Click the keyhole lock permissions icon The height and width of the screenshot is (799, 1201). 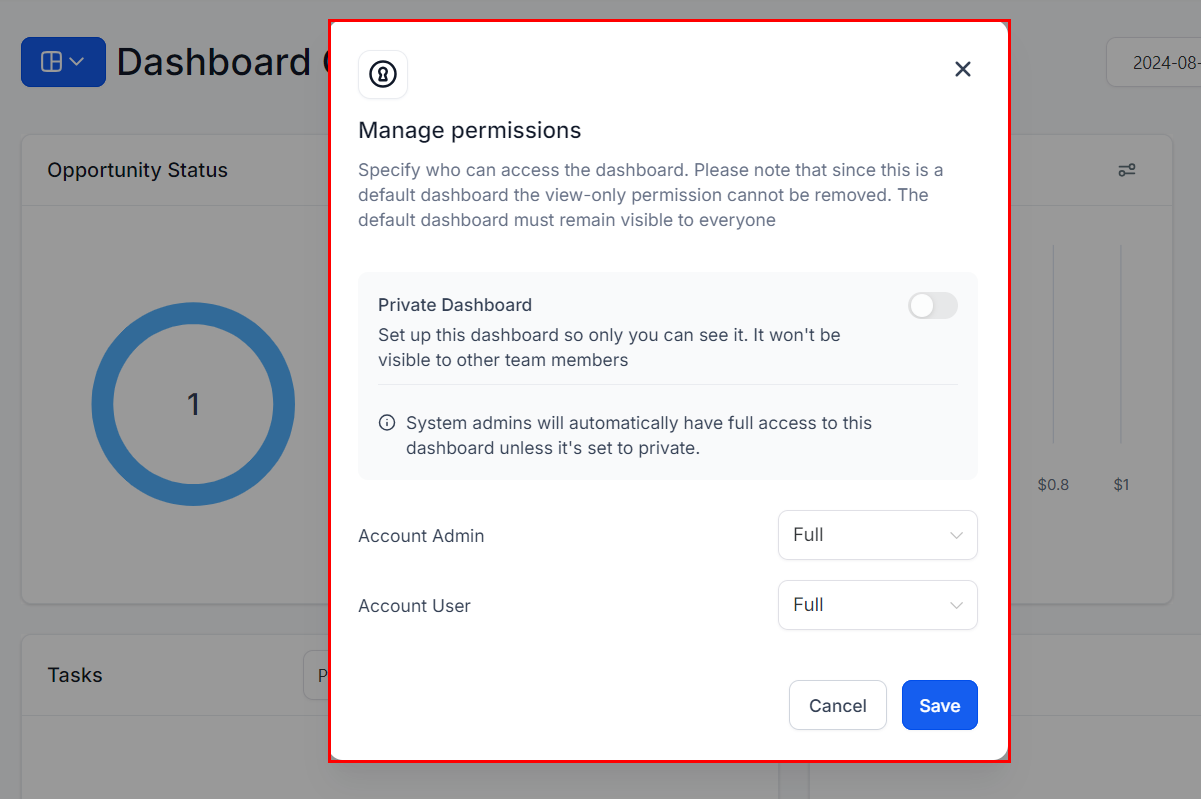[383, 74]
